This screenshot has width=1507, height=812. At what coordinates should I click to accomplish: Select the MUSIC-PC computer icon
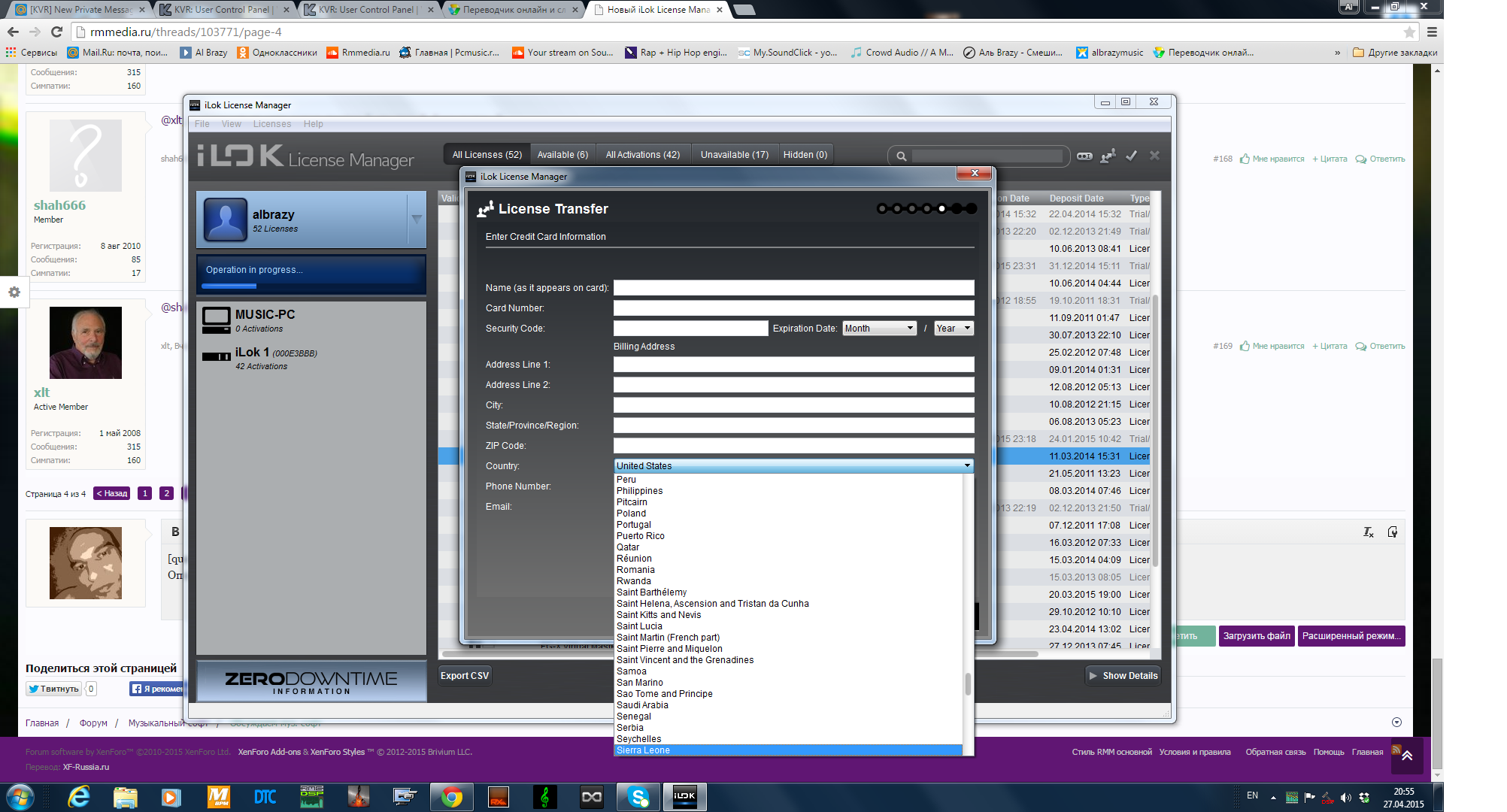point(217,320)
